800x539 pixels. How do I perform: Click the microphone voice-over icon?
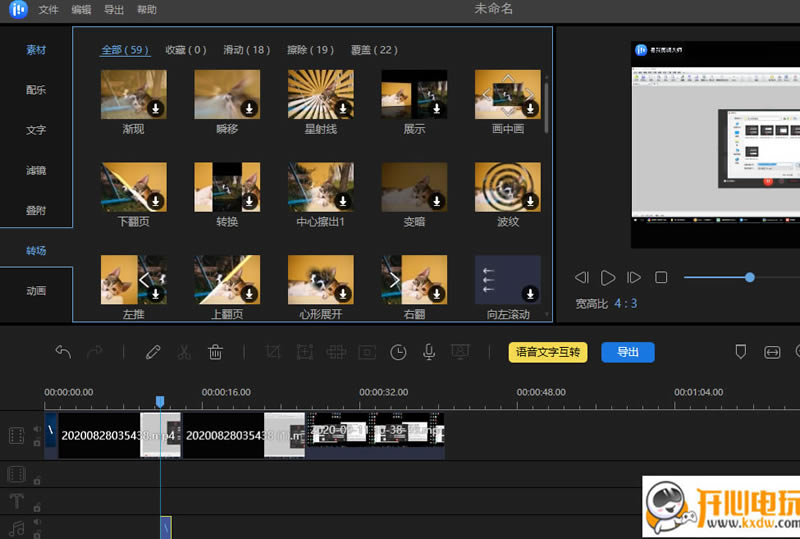[x=429, y=352]
